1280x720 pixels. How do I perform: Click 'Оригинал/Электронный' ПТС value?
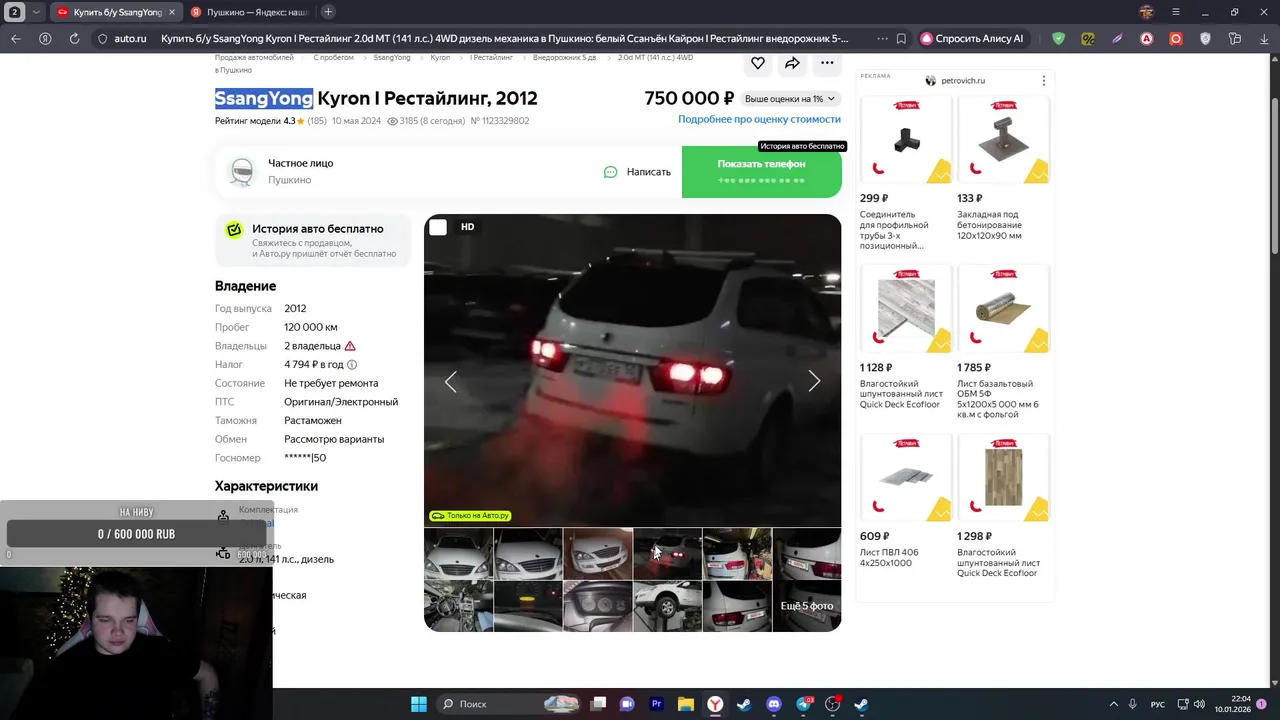click(x=341, y=402)
